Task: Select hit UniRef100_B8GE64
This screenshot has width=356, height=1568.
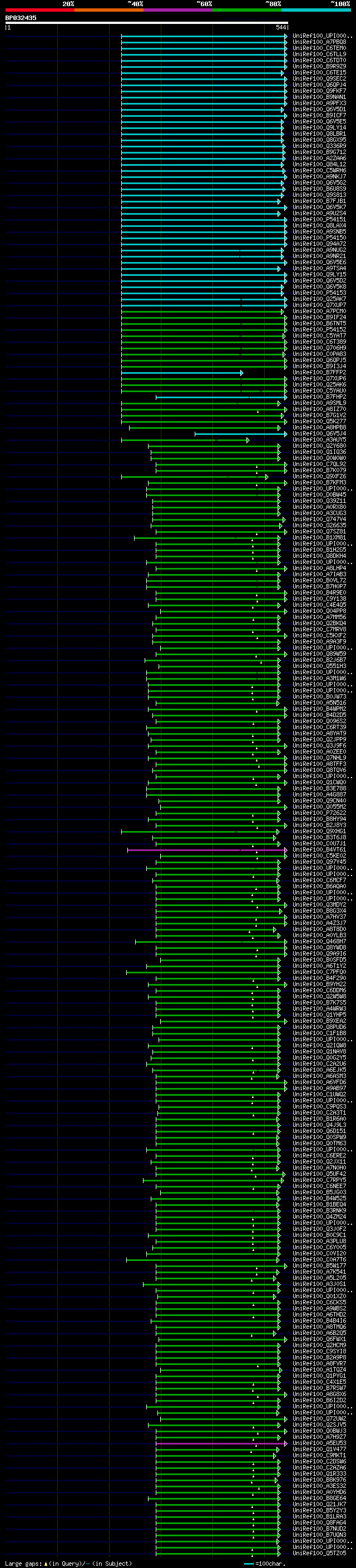Action: (319, 1498)
